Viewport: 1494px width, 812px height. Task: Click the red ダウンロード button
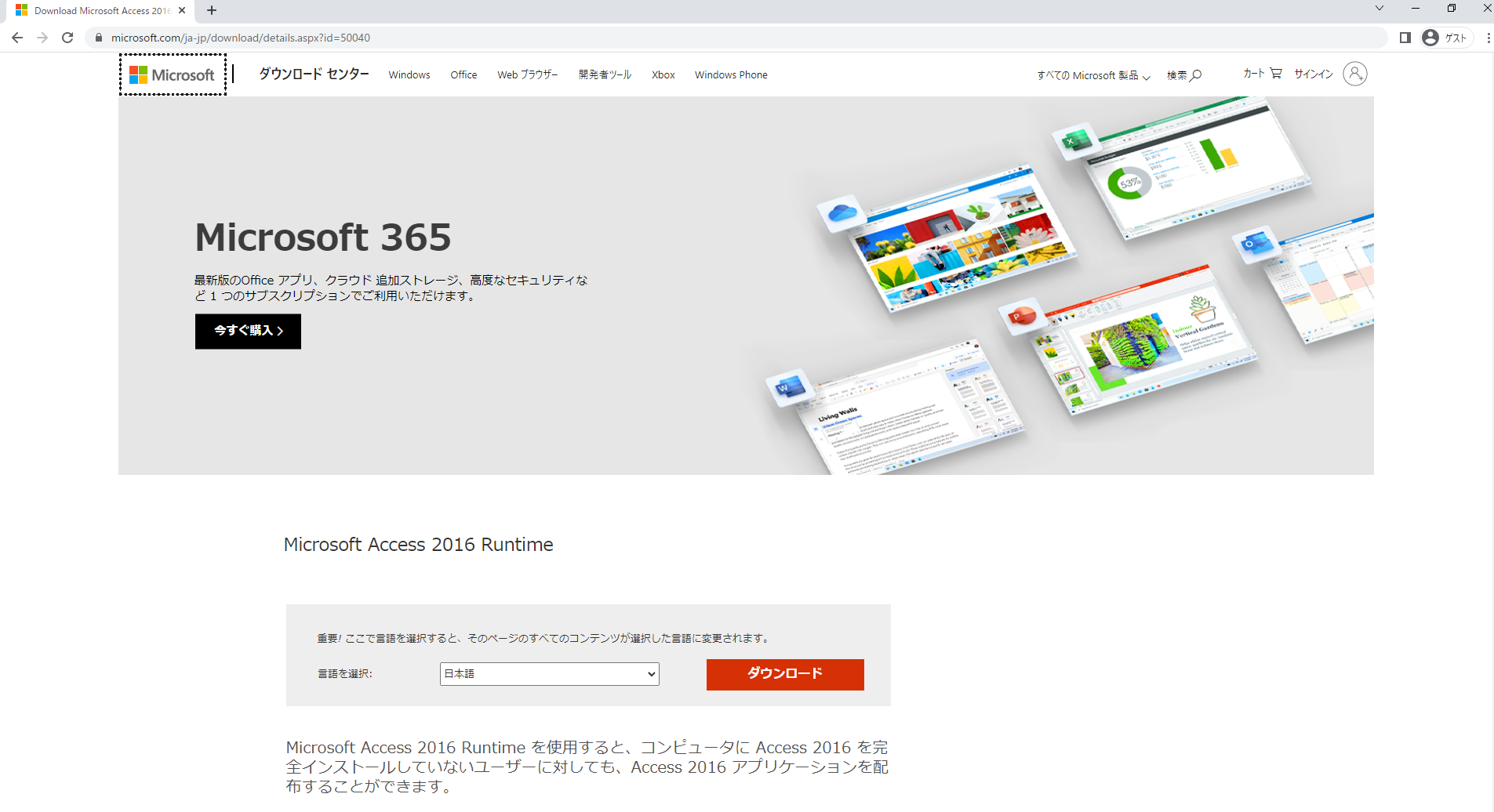pos(785,674)
